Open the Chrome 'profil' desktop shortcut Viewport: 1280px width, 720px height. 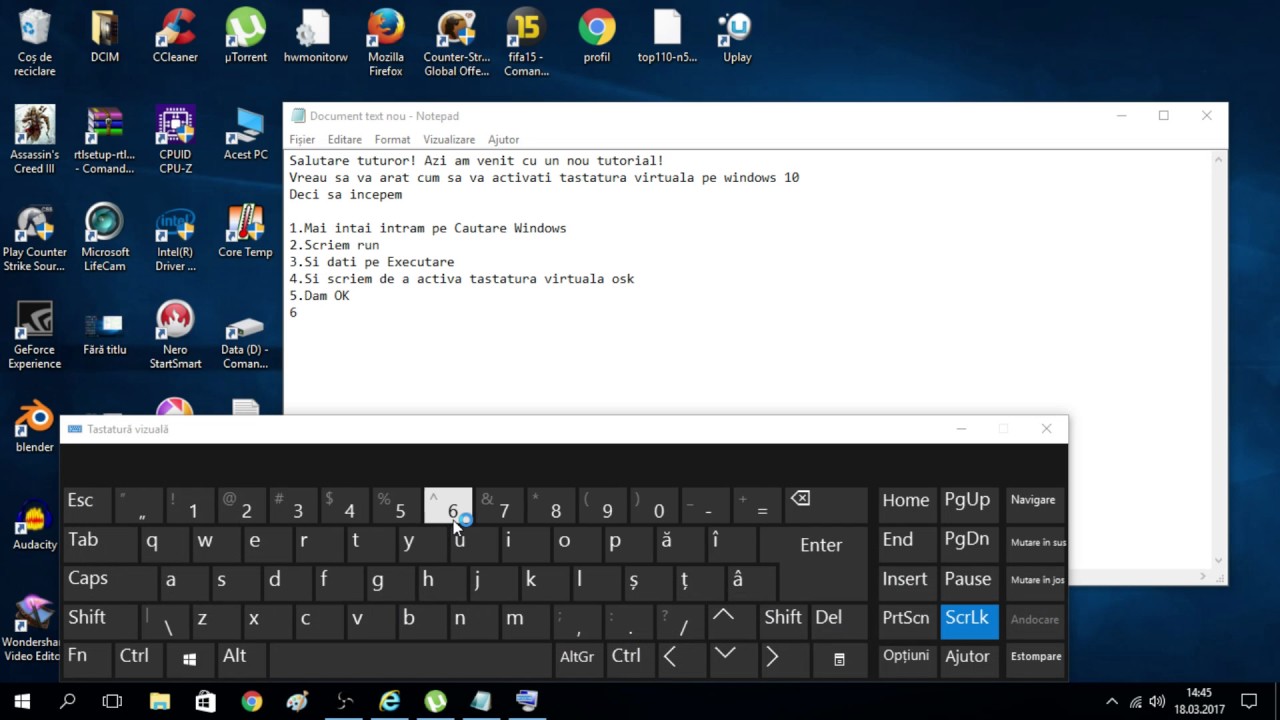point(596,38)
